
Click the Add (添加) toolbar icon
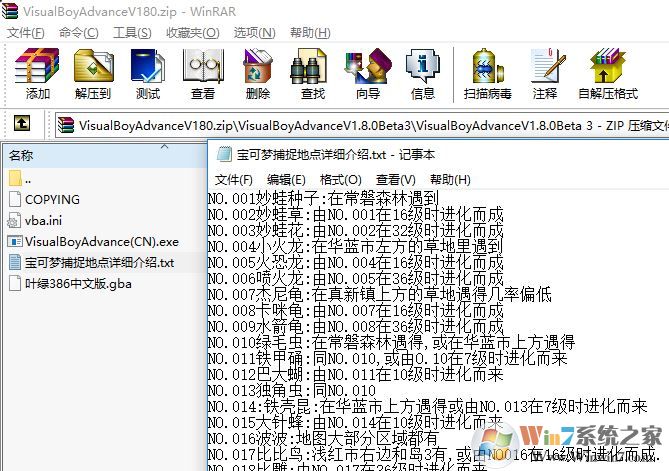37,66
